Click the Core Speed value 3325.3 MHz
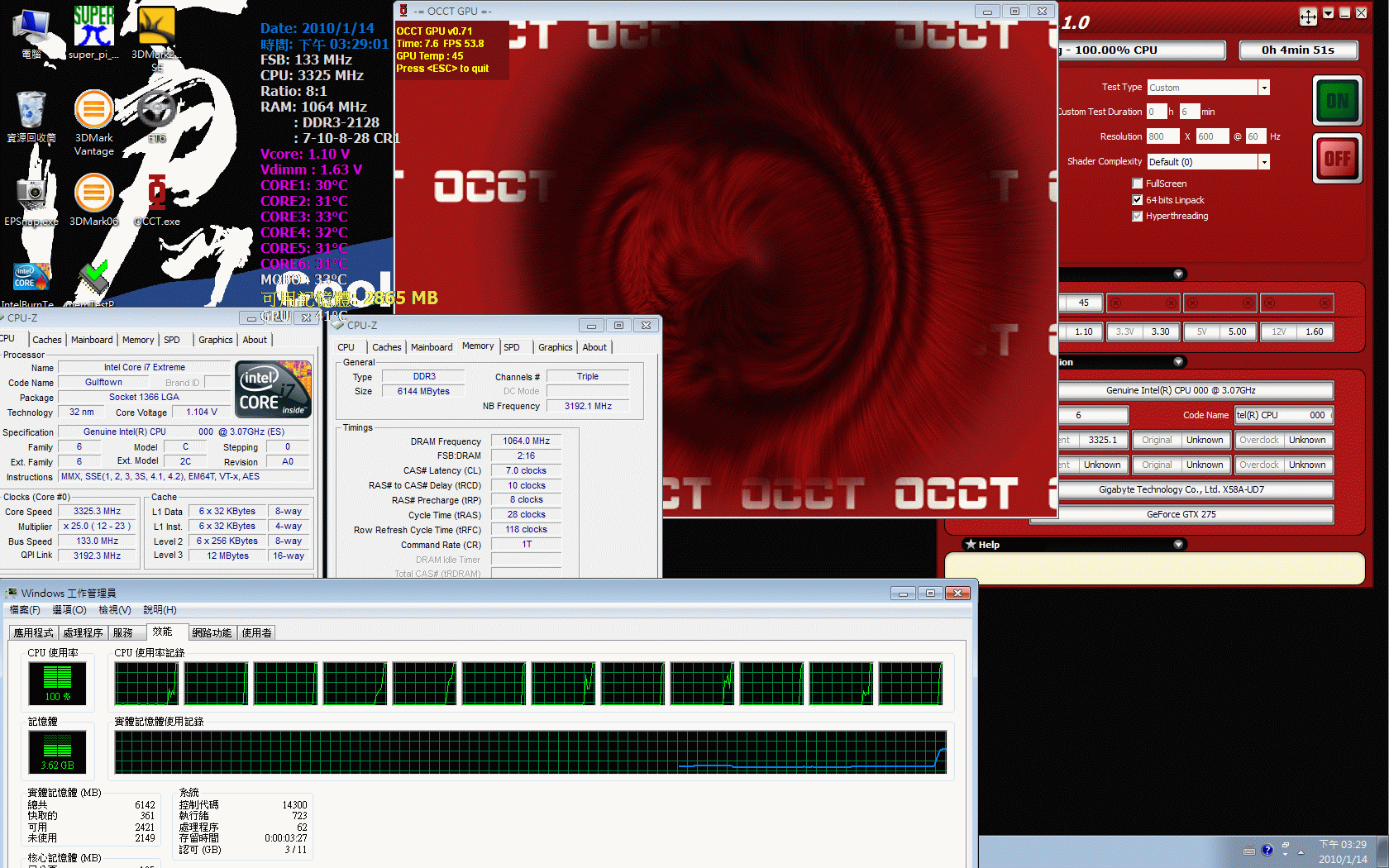Image resolution: width=1389 pixels, height=868 pixels. (97, 512)
